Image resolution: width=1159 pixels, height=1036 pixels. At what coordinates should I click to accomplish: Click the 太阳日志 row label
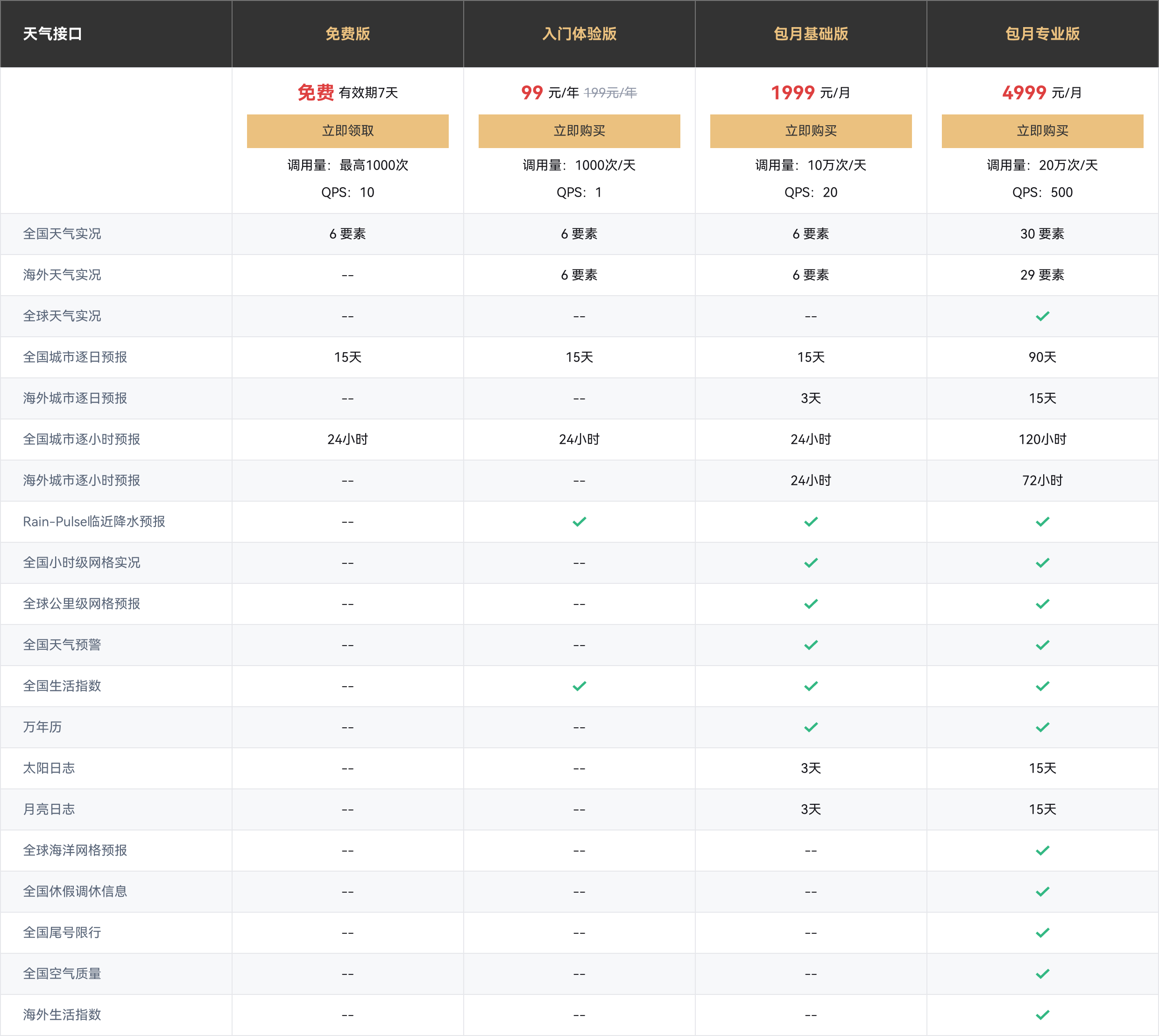49,768
